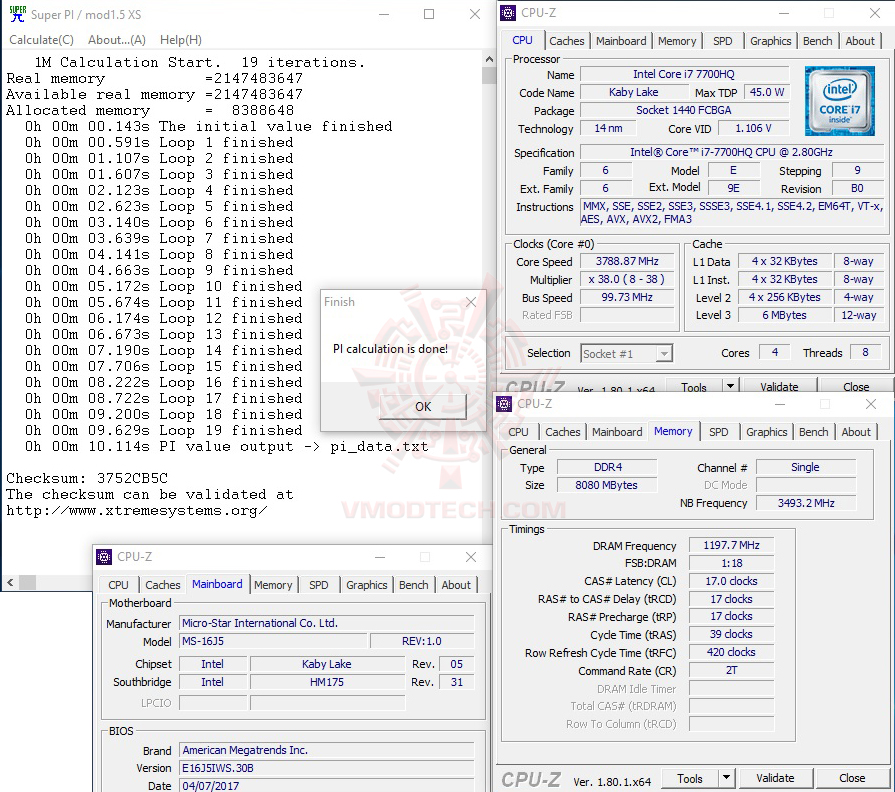Open the About menu in Super PI
895x792 pixels.
(x=119, y=39)
